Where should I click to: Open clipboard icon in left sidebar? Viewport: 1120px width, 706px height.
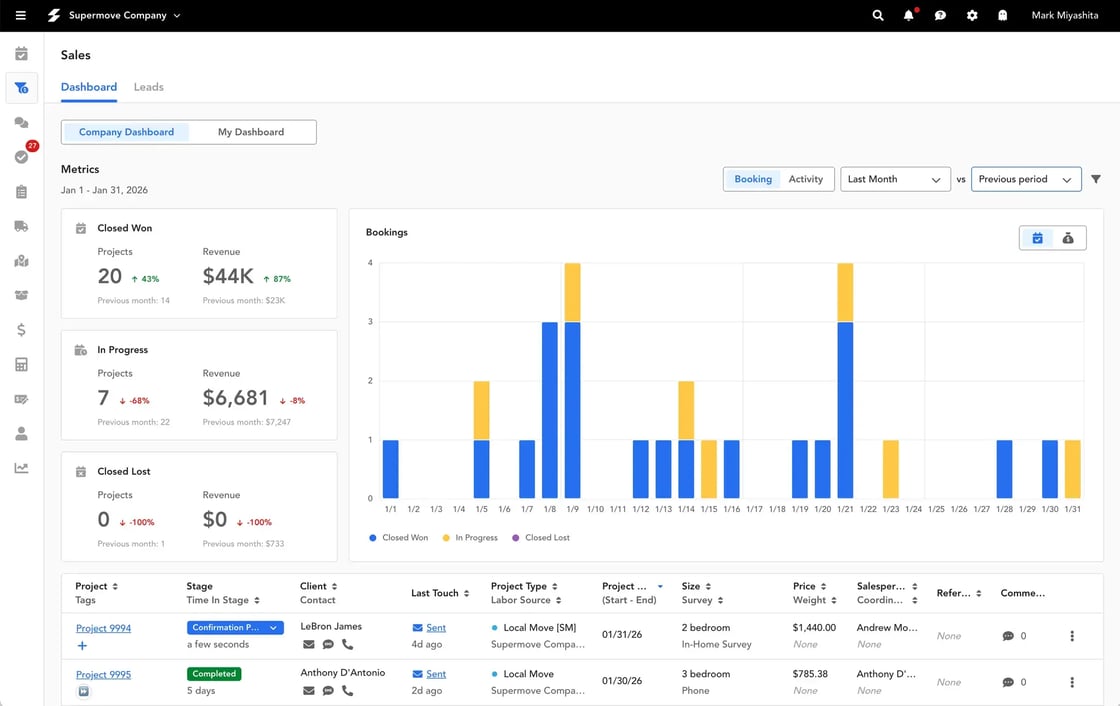point(21,192)
